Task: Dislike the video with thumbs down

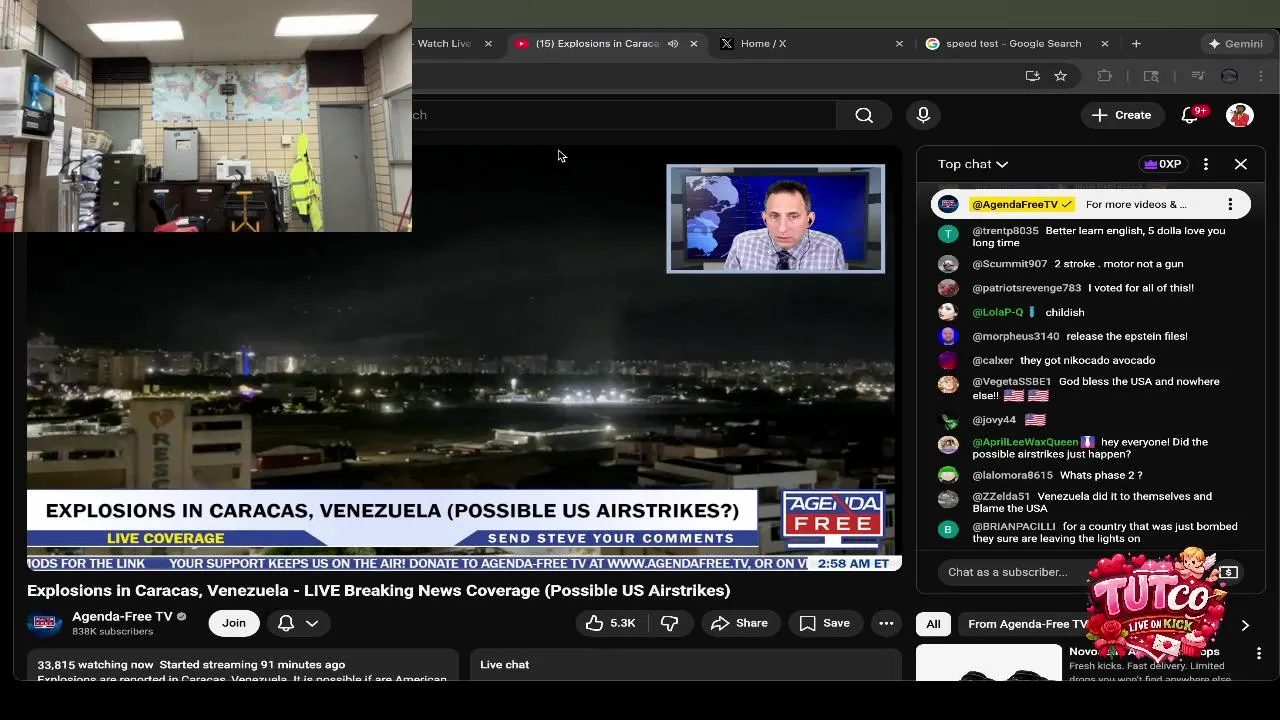Action: (669, 623)
